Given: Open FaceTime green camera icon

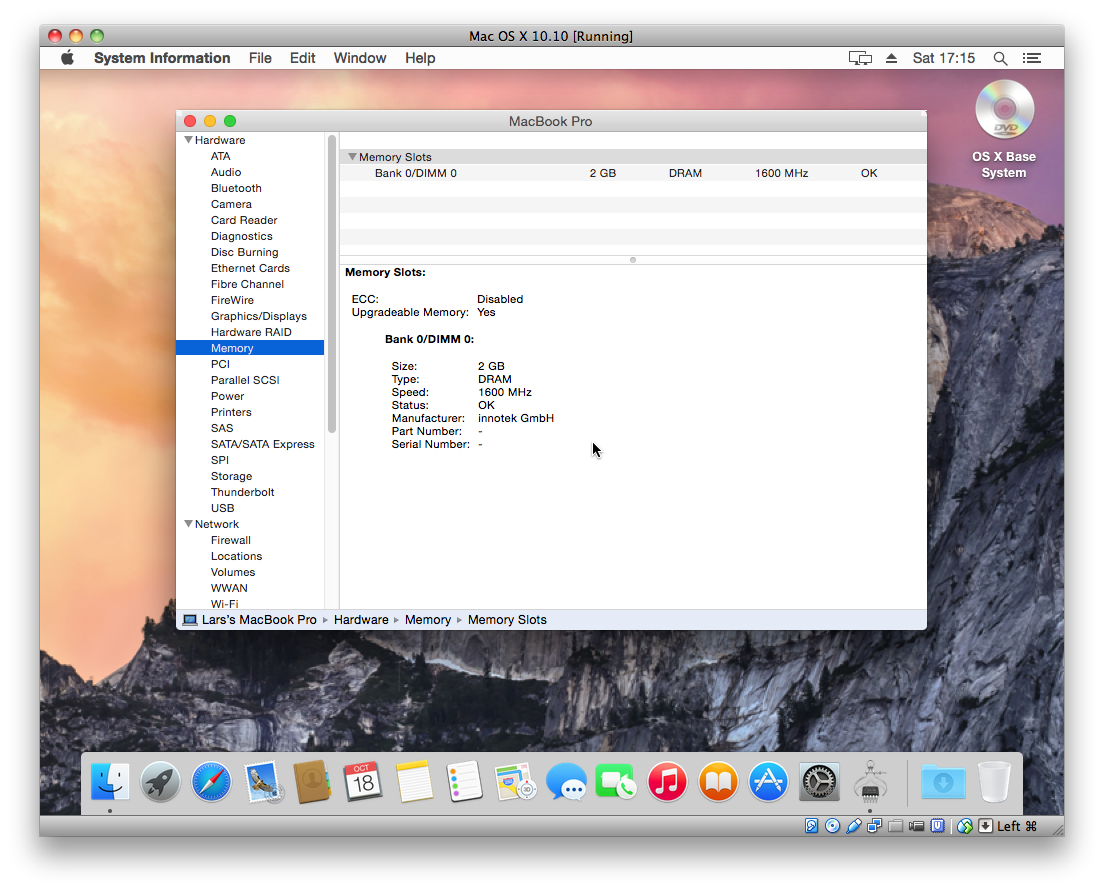Looking at the screenshot, I should tap(616, 782).
